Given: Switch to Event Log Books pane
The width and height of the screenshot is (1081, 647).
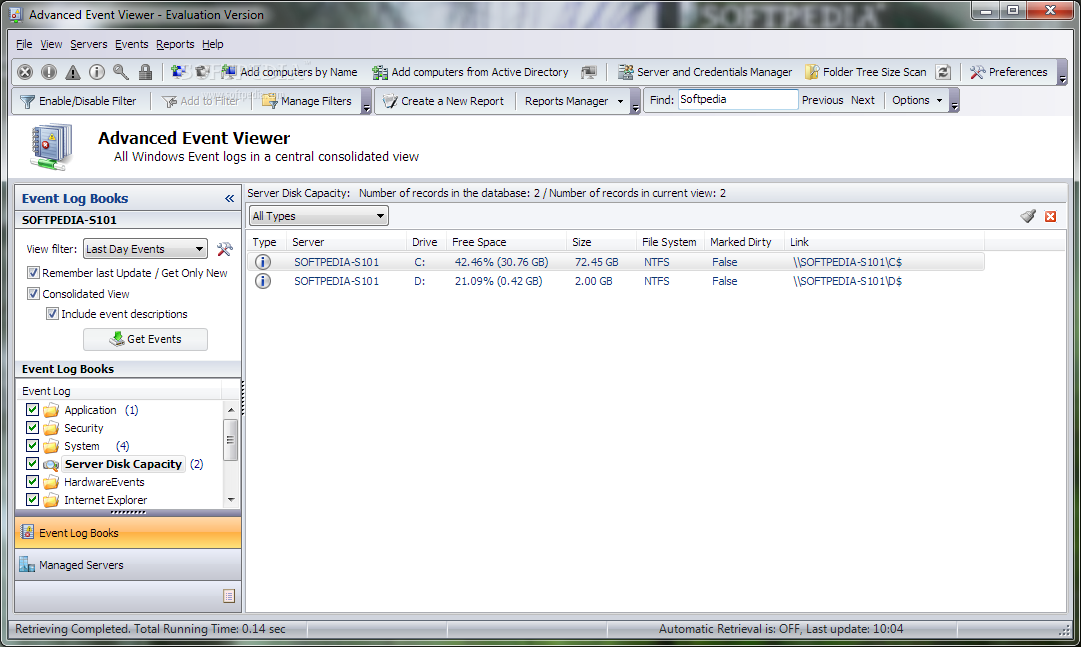Looking at the screenshot, I should point(128,532).
